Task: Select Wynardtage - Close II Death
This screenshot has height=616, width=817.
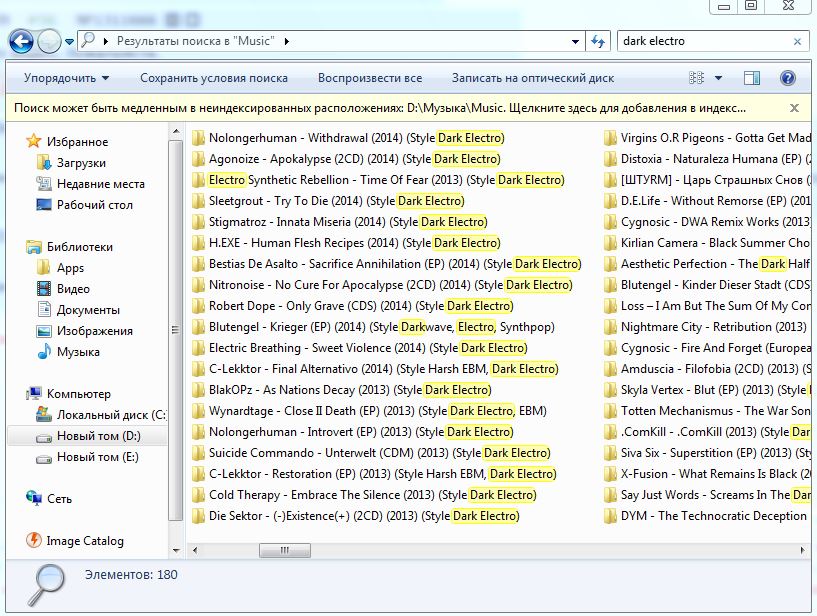Action: 369,411
